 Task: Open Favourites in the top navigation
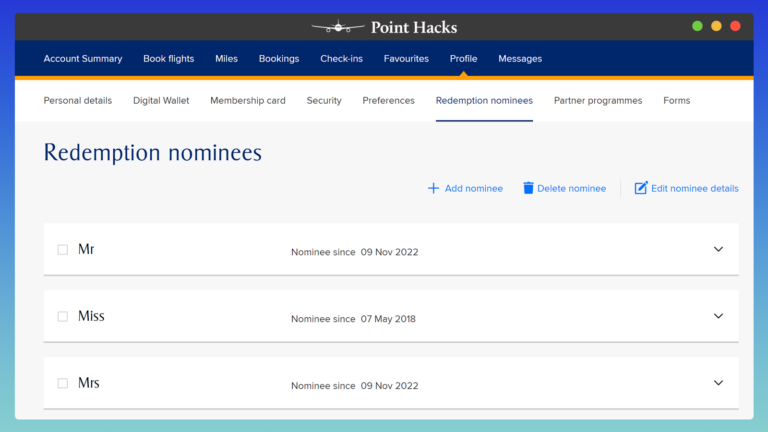click(x=406, y=59)
